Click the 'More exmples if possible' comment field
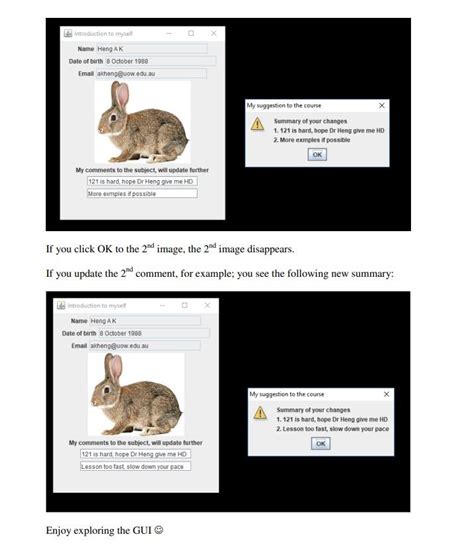The width and height of the screenshot is (474, 553). click(x=142, y=194)
